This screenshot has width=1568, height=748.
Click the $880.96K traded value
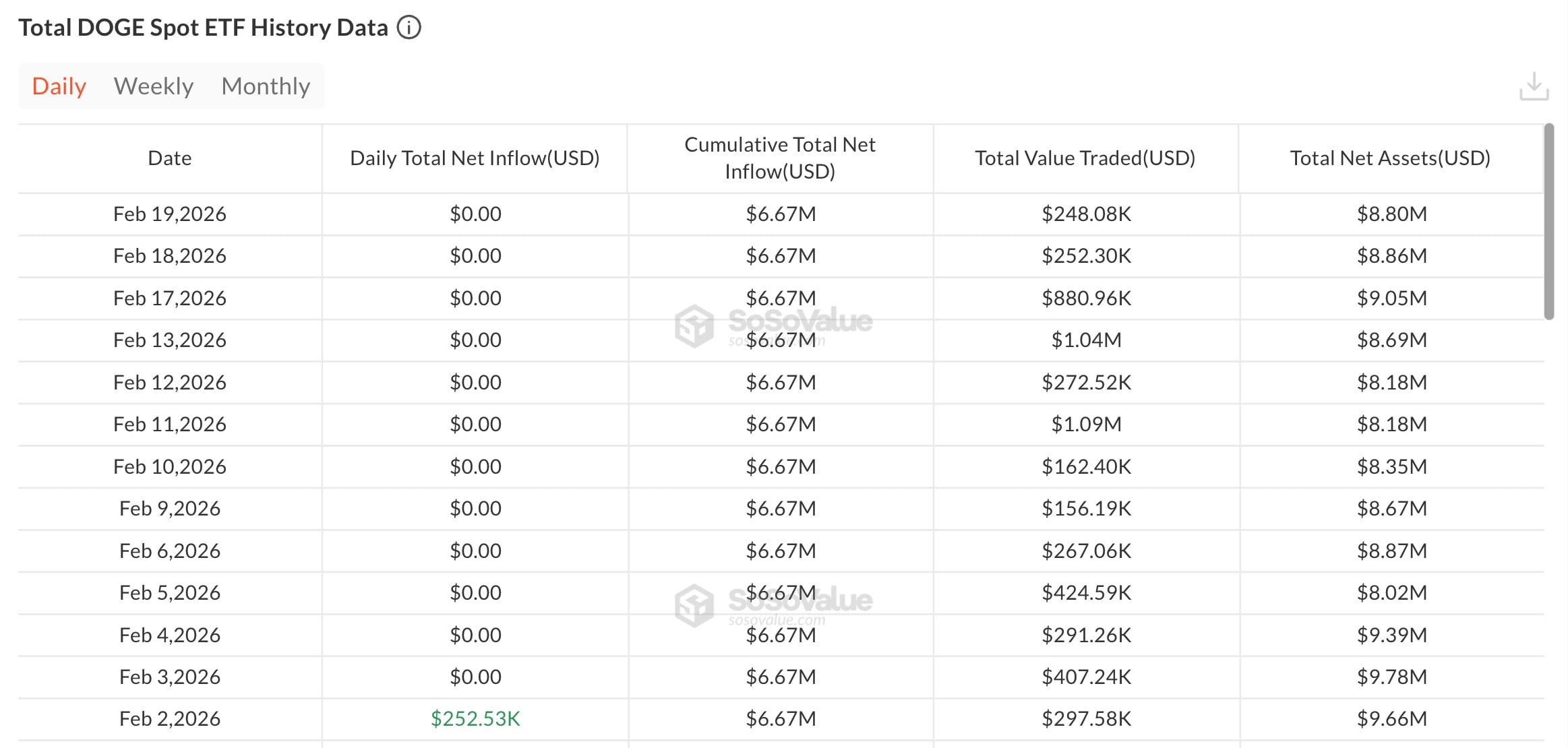(x=1086, y=299)
